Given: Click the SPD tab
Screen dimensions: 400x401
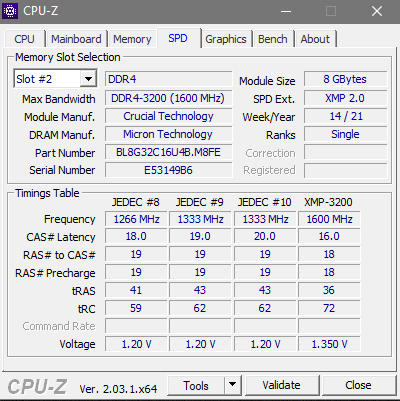Looking at the screenshot, I should (178, 38).
